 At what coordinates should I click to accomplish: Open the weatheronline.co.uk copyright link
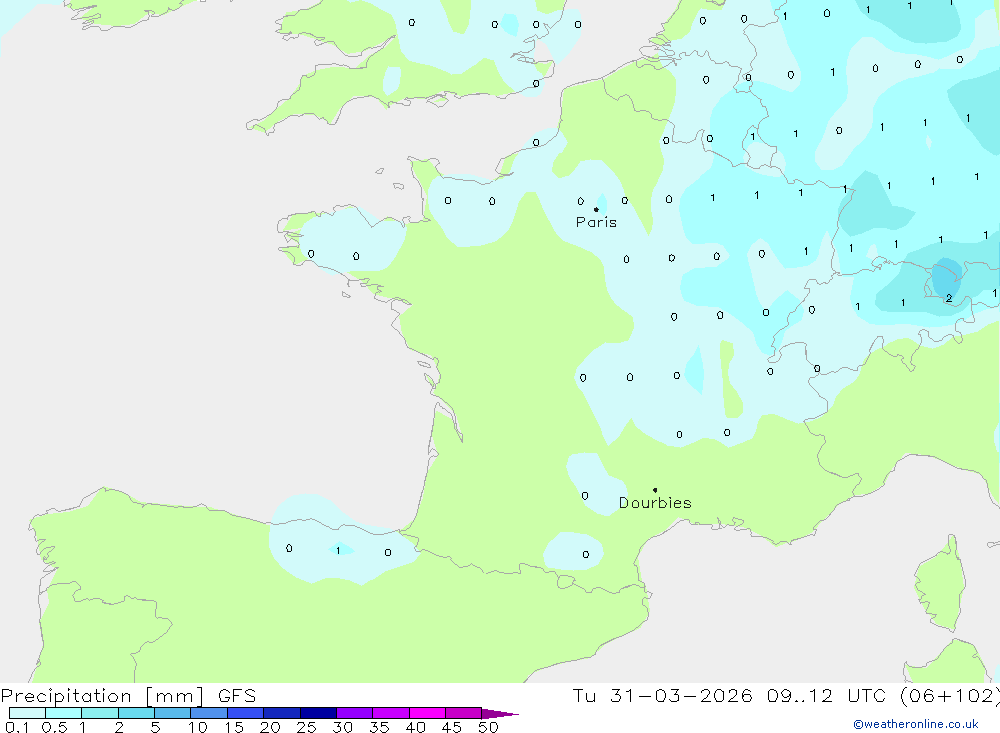(x=916, y=724)
